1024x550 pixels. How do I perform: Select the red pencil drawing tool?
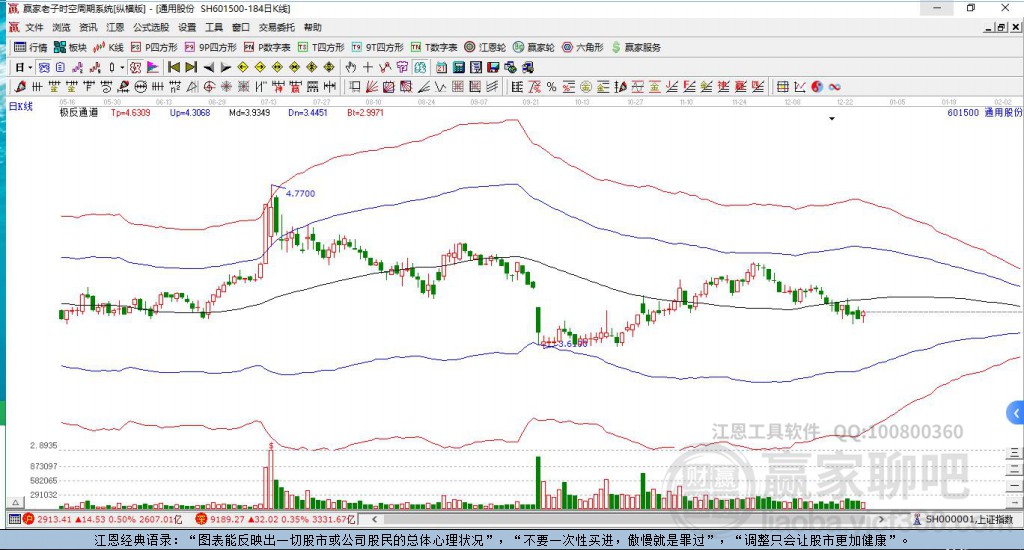coord(20,86)
